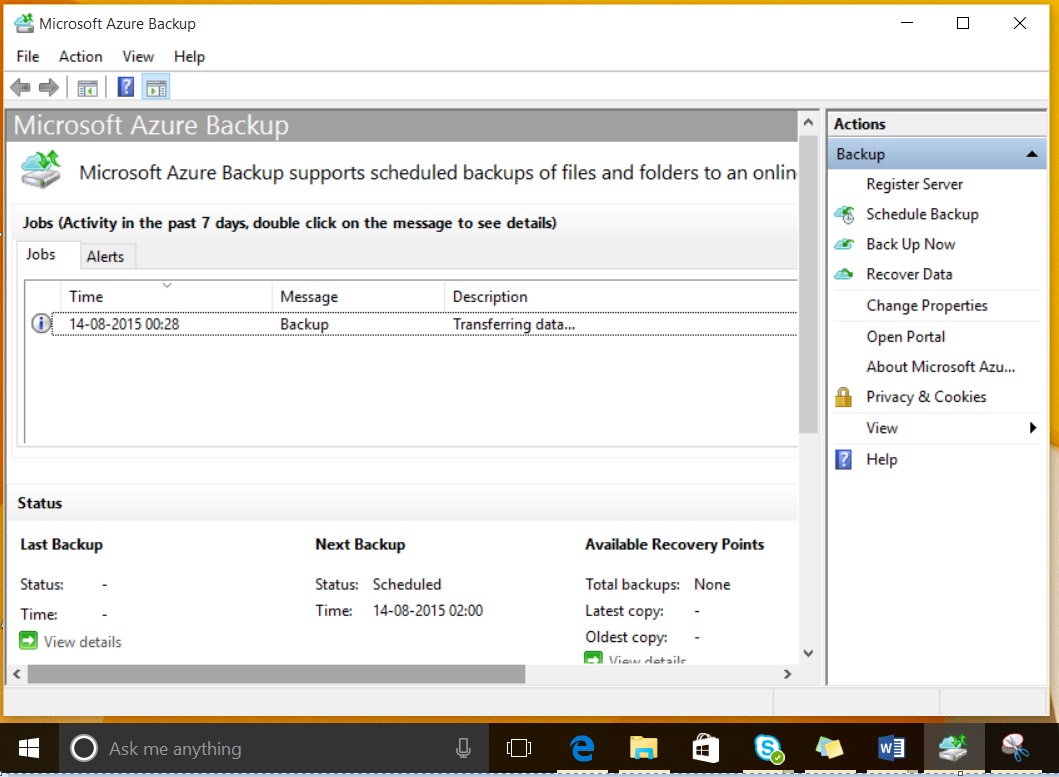Expand the View submenu arrow in Actions

coord(1032,428)
